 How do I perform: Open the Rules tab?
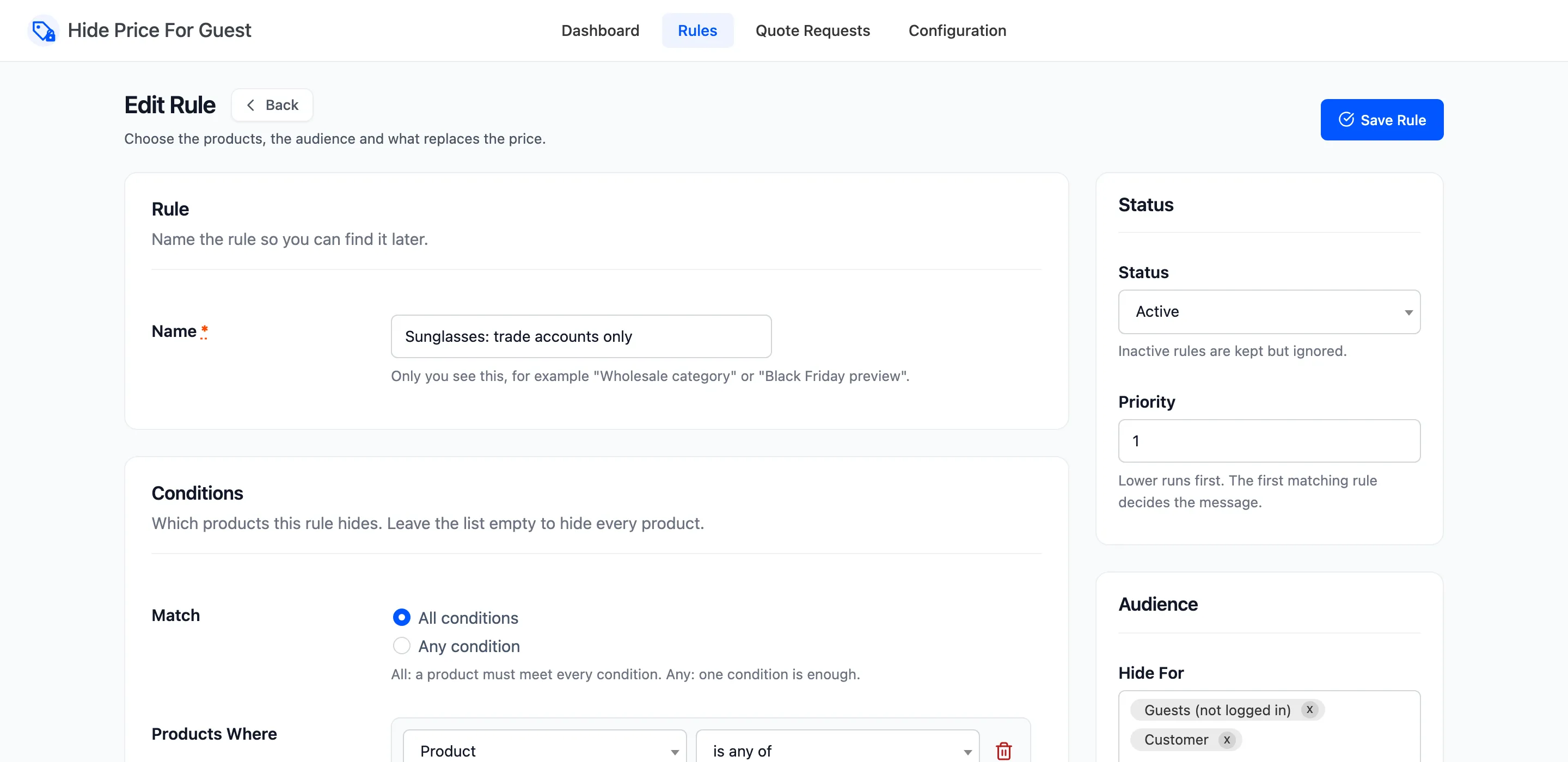tap(697, 30)
